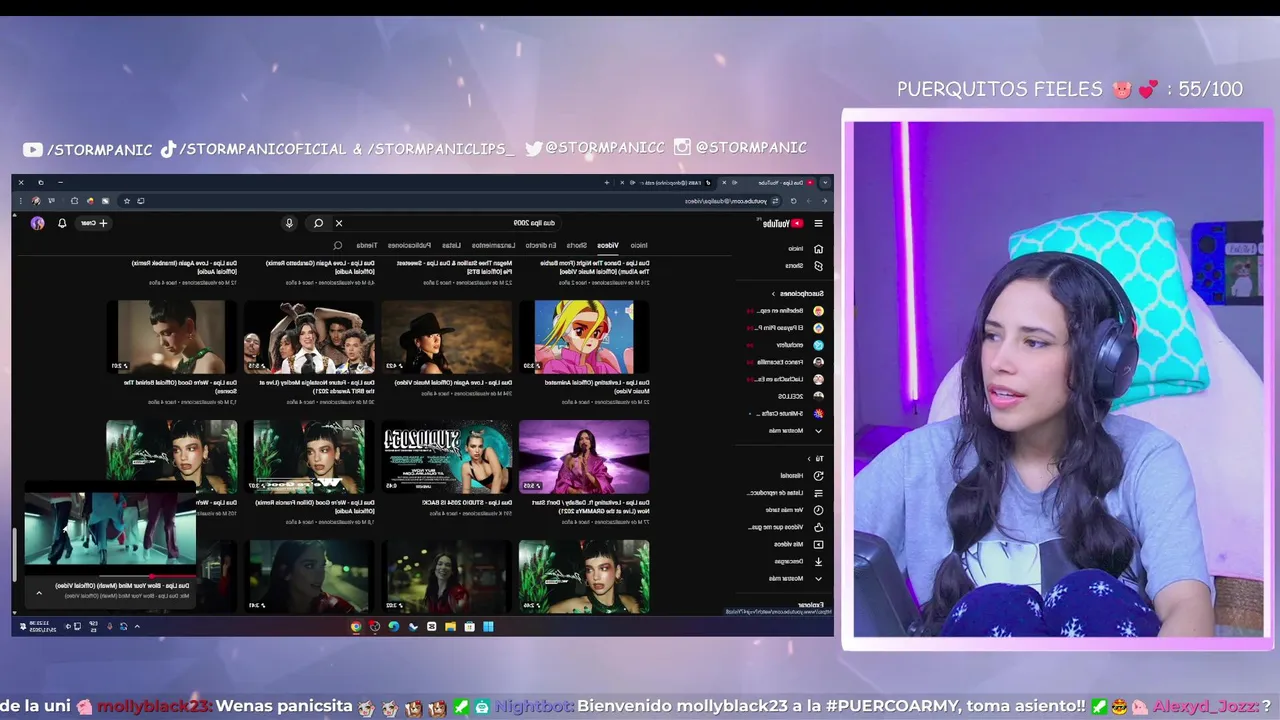Select the Videos channel tab
This screenshot has width=1280, height=720.
point(608,245)
